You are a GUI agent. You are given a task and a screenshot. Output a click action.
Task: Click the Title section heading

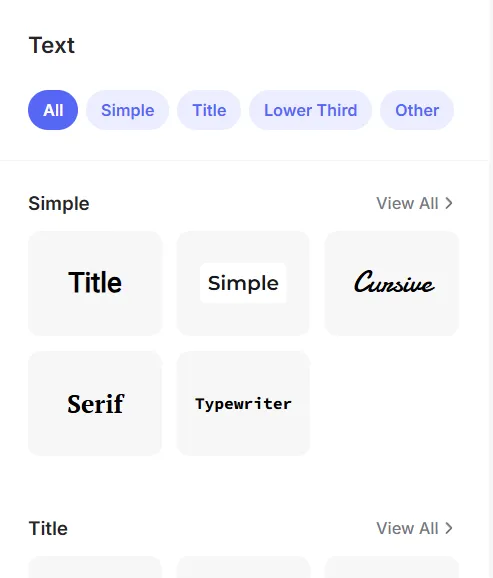tap(48, 529)
